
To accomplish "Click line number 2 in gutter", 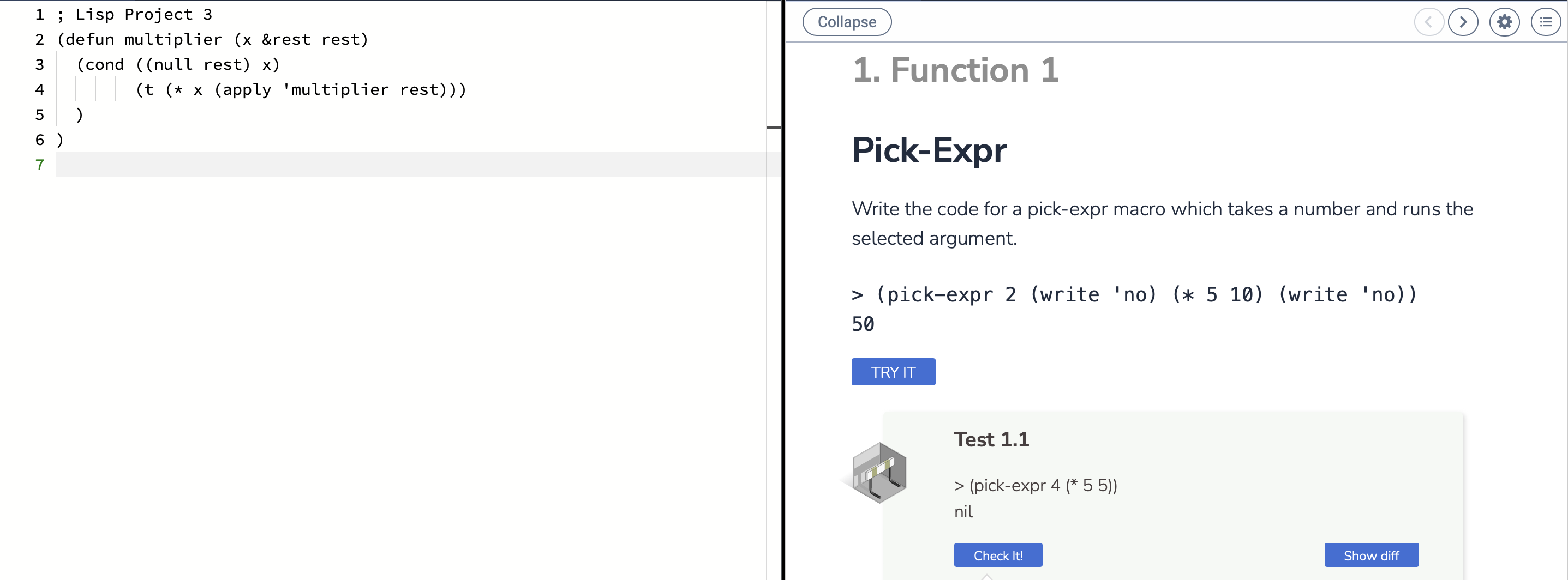I will pos(40,39).
